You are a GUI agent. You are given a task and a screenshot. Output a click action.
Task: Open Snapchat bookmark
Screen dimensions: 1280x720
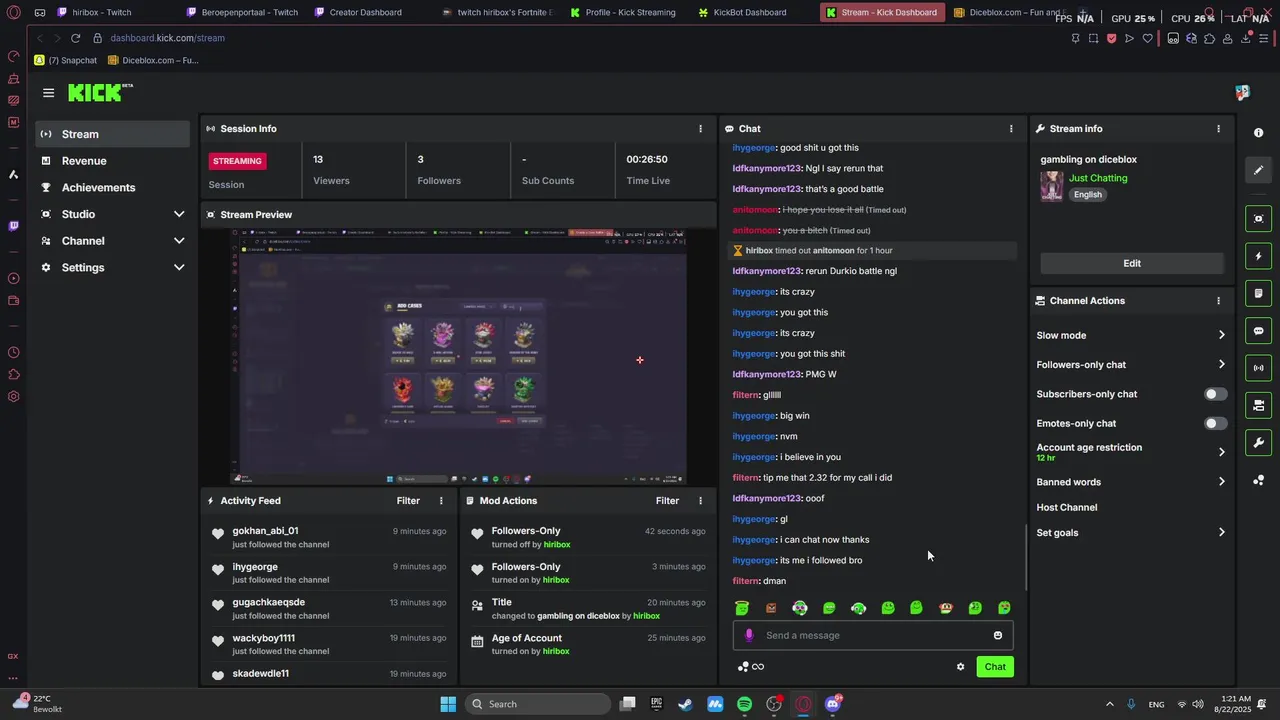pyautogui.click(x=66, y=60)
